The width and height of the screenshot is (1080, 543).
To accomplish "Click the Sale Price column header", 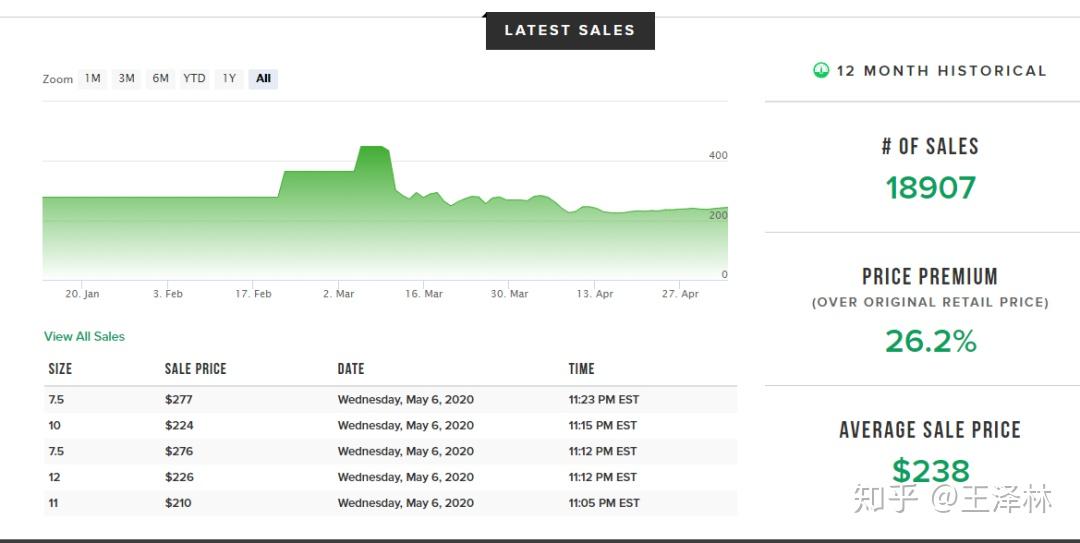I will coord(195,369).
